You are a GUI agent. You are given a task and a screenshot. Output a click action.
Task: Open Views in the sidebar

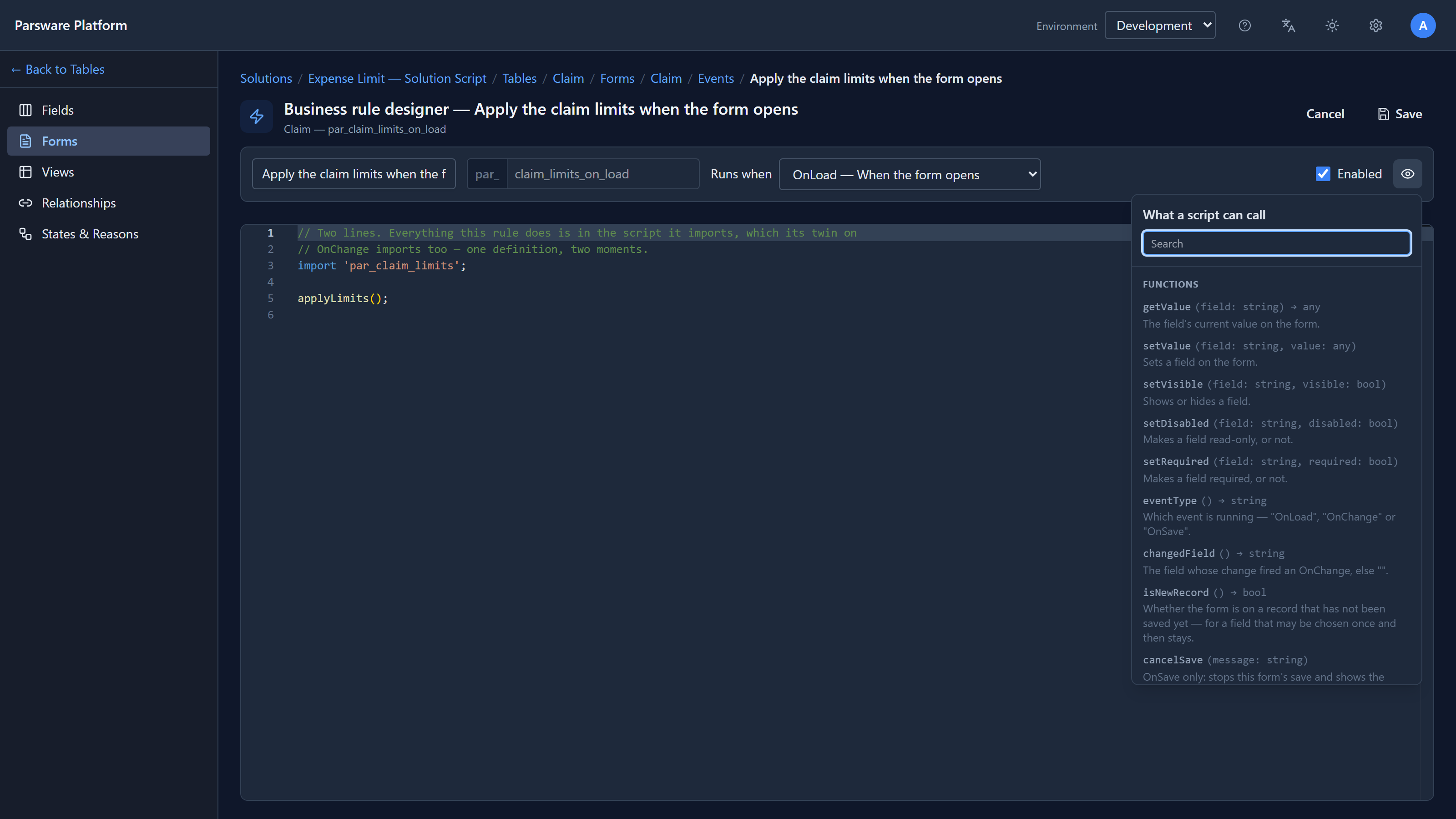109,172
